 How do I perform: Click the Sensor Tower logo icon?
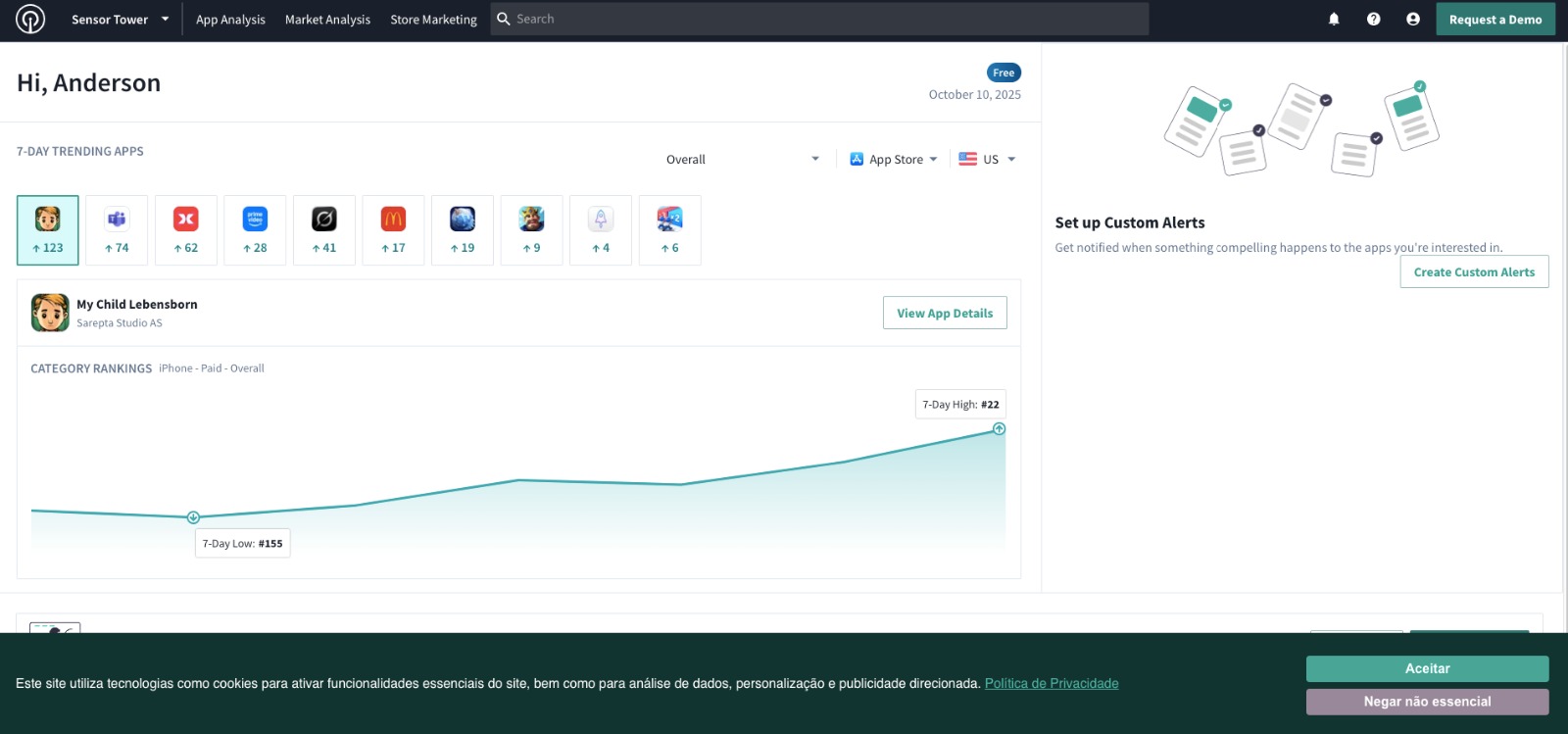click(30, 19)
